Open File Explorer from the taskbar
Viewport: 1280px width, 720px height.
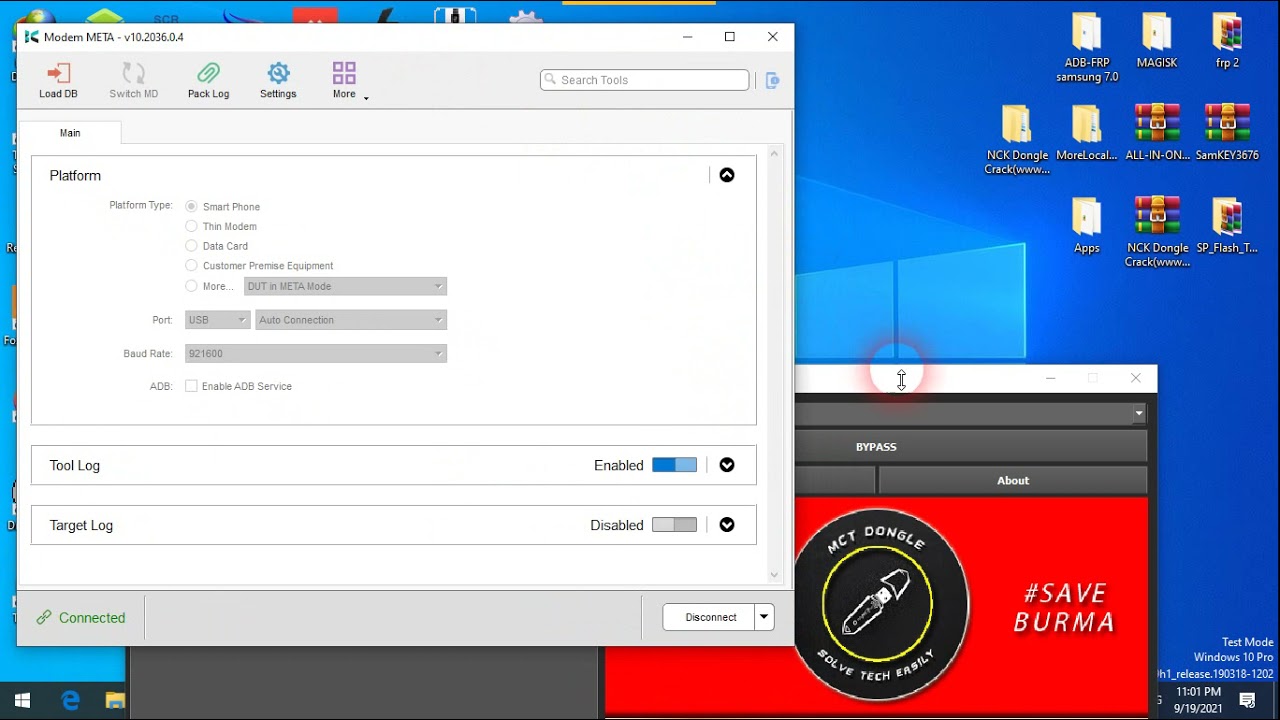pos(115,700)
